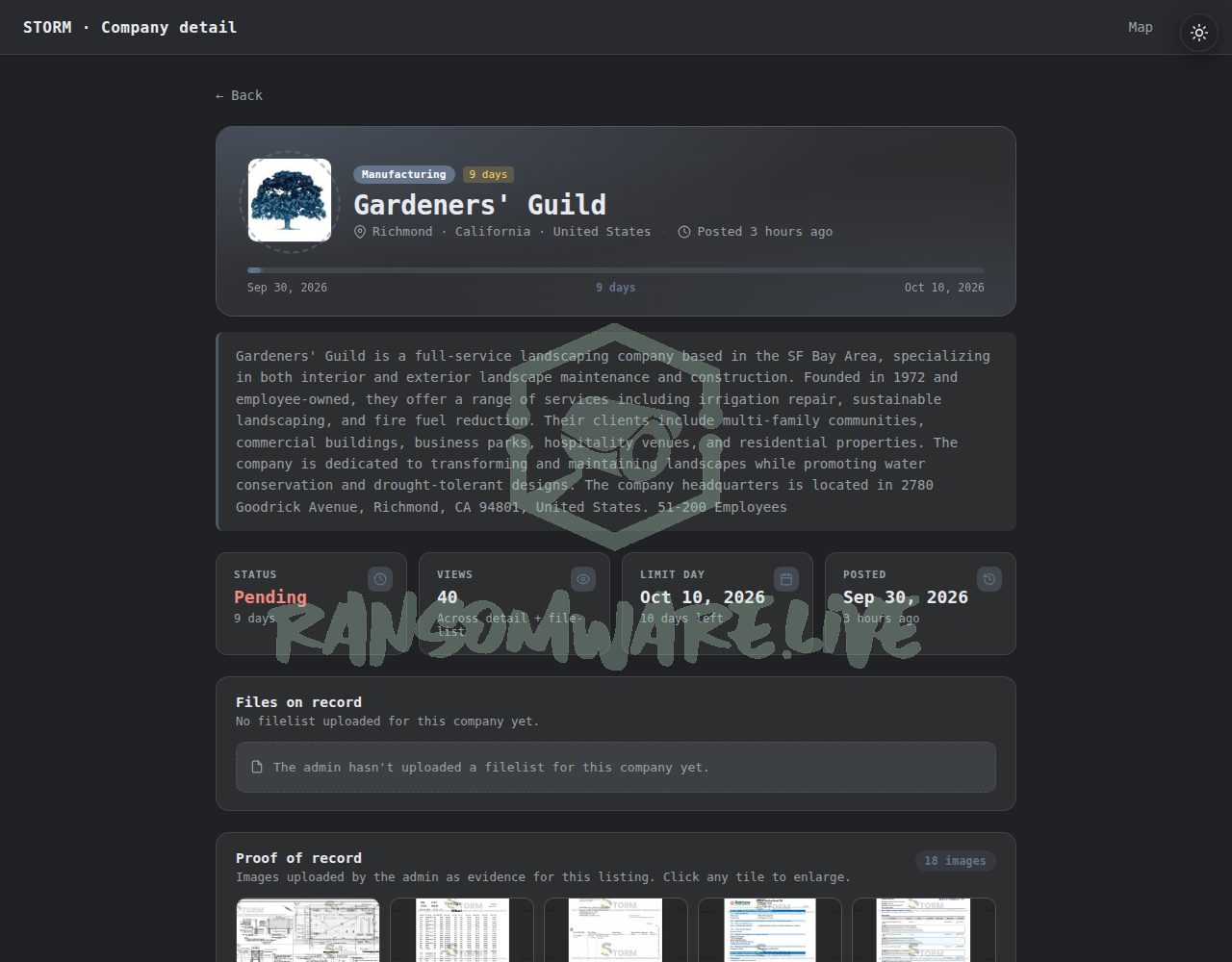Click the file icon in the filelist notice
The height and width of the screenshot is (962, 1232).
pos(257,768)
